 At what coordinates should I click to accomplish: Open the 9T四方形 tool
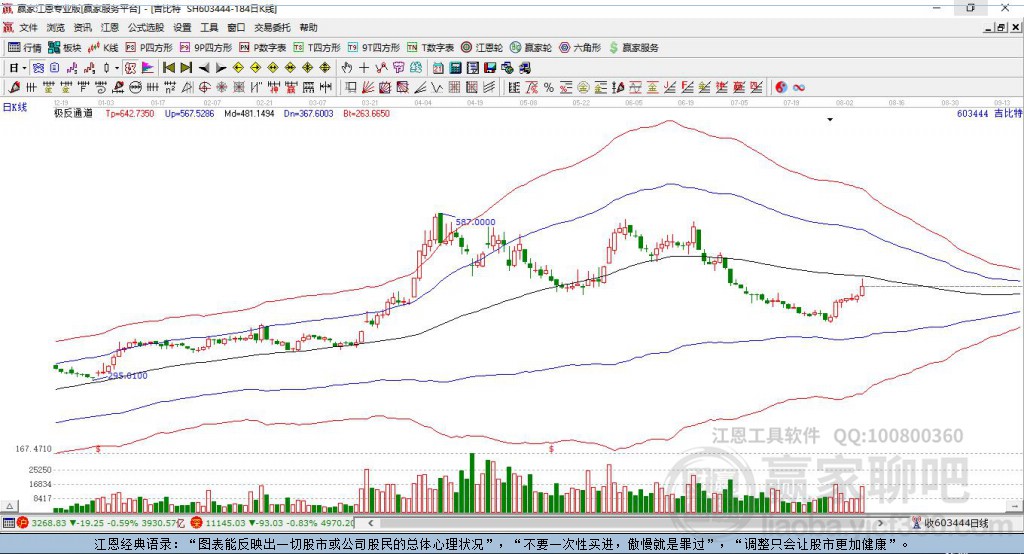click(374, 48)
